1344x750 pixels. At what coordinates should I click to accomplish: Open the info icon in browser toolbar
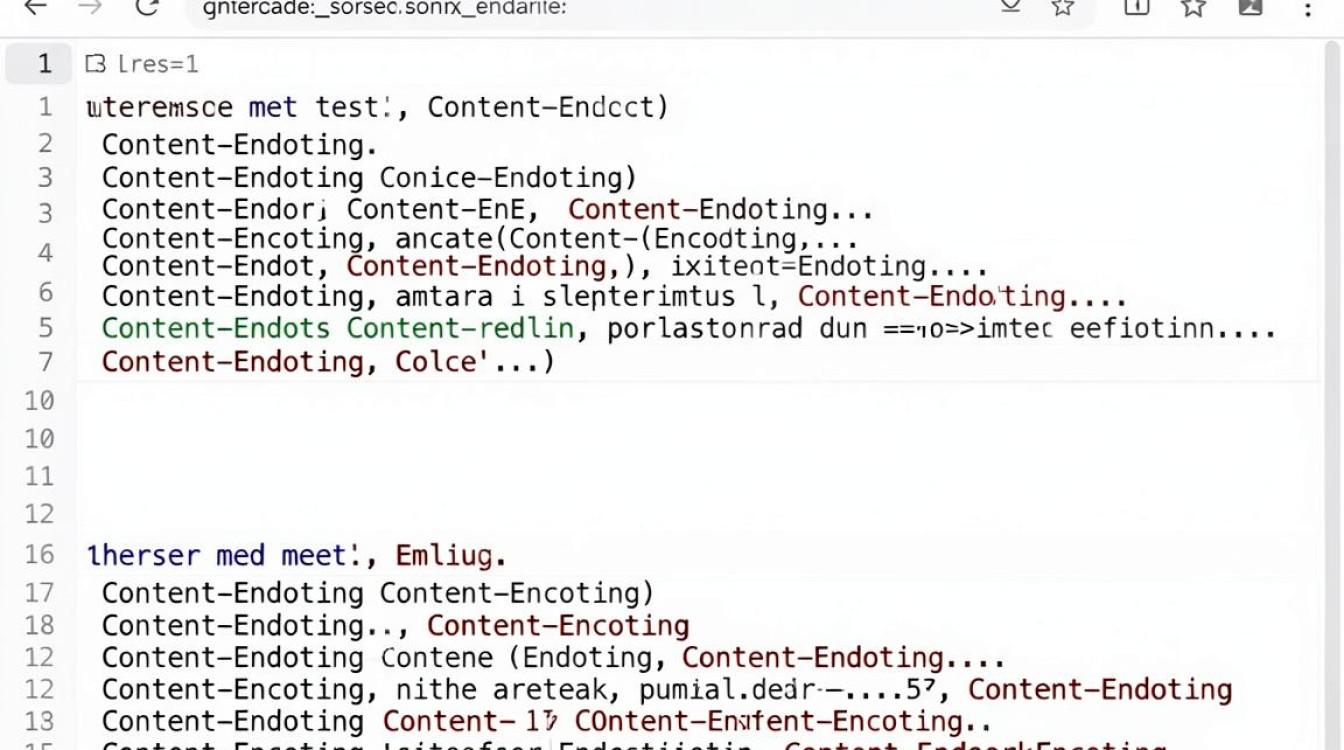pyautogui.click(x=1136, y=6)
